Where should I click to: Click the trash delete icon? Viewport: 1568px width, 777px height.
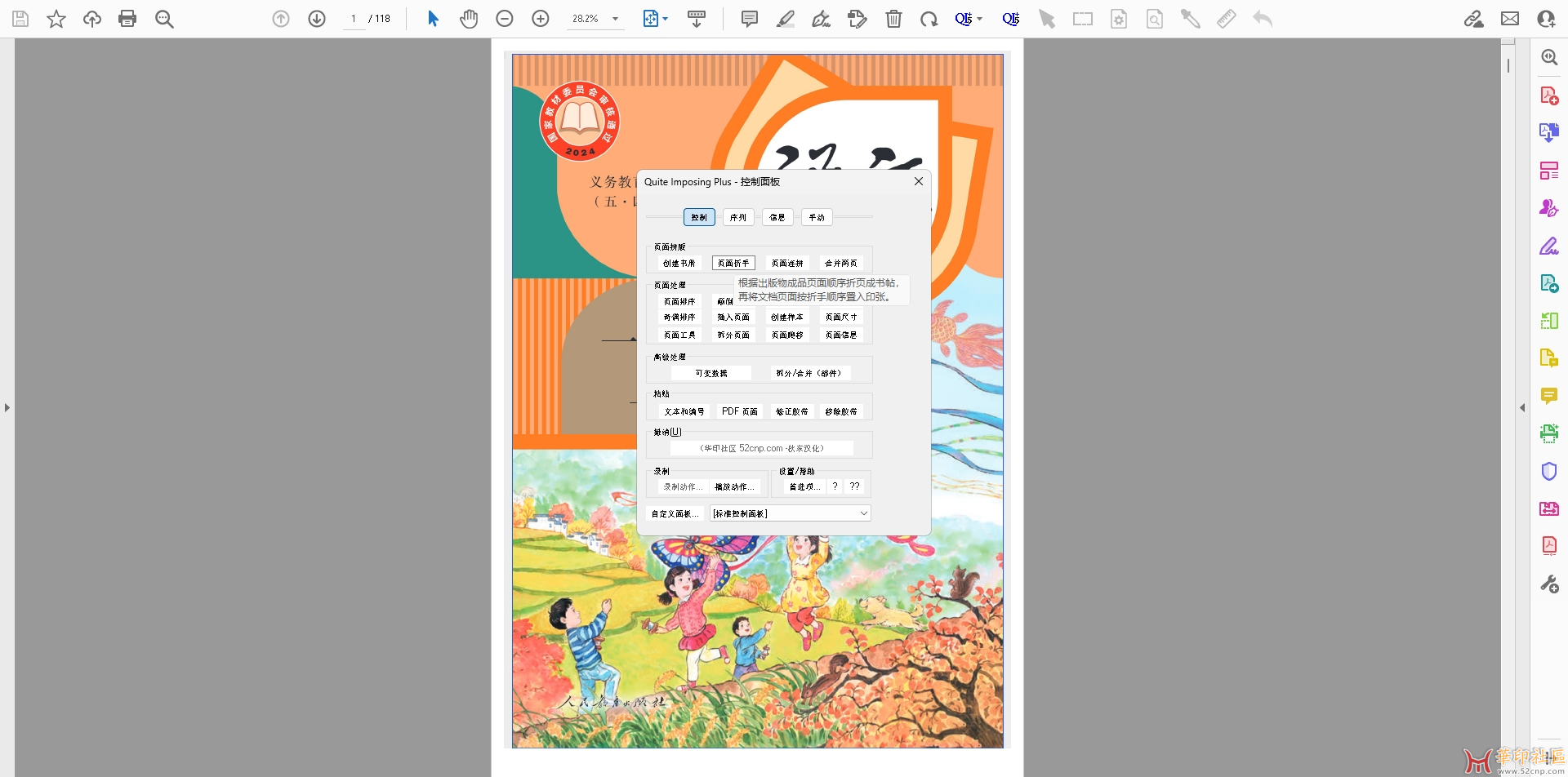tap(893, 19)
